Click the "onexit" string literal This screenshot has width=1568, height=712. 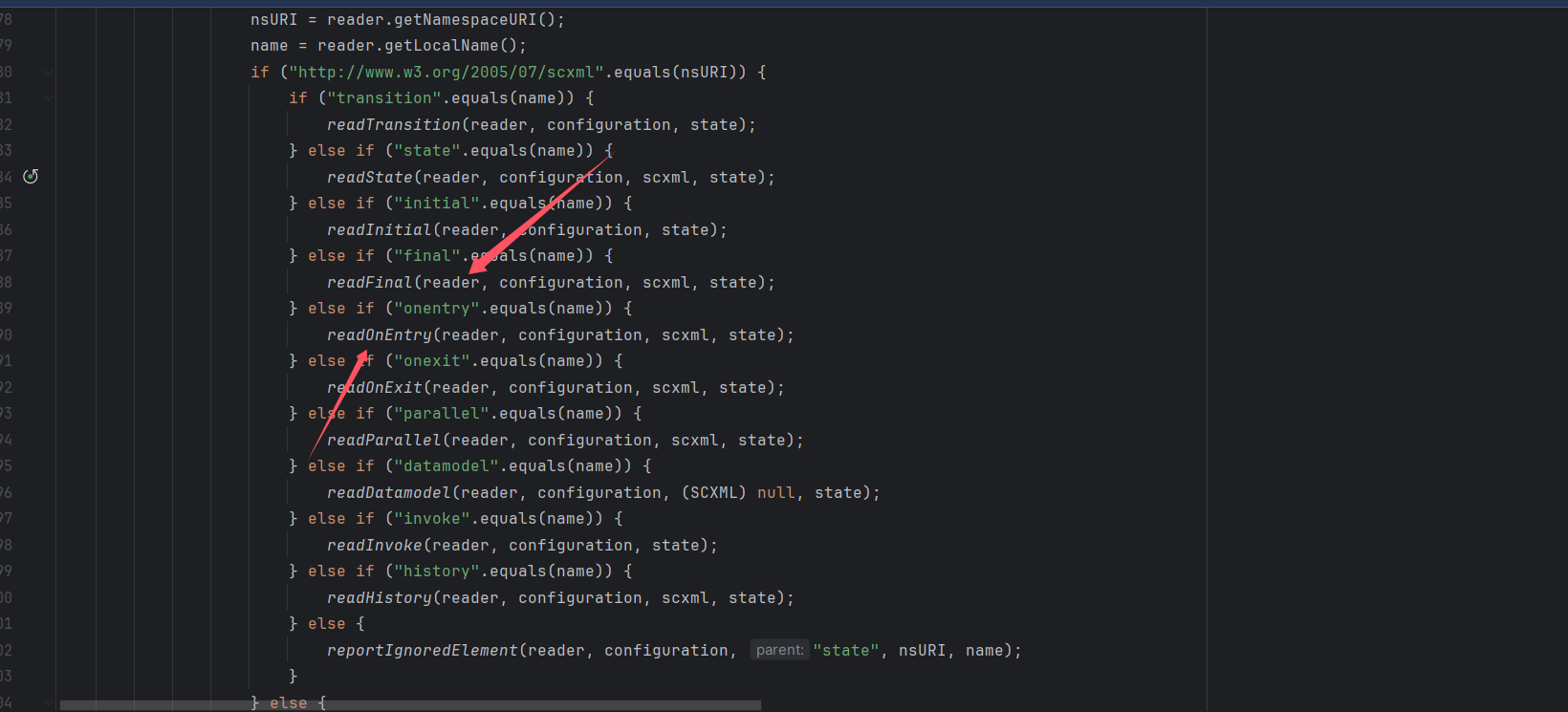click(432, 361)
